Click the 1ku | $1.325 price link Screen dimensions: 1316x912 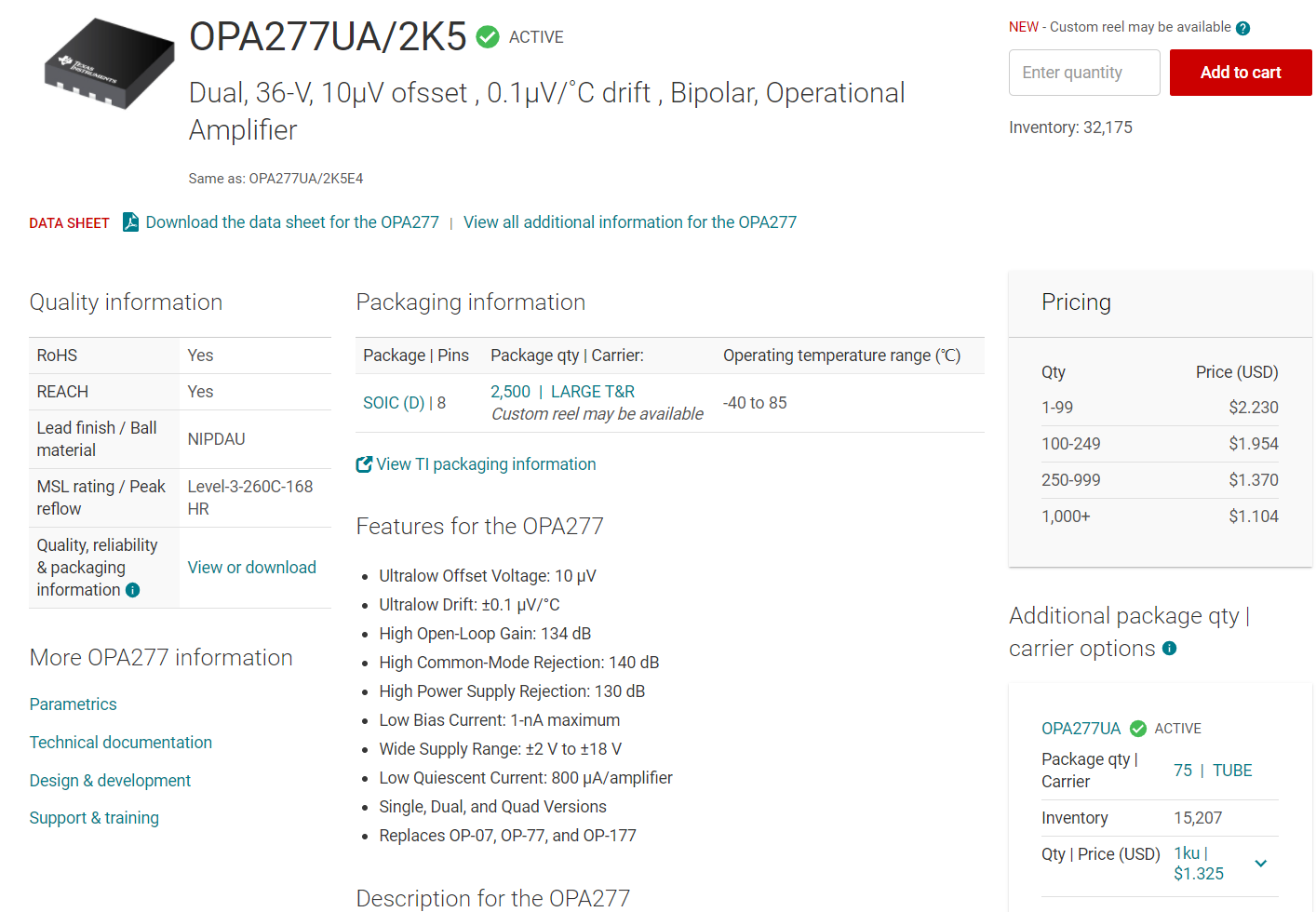1199,864
